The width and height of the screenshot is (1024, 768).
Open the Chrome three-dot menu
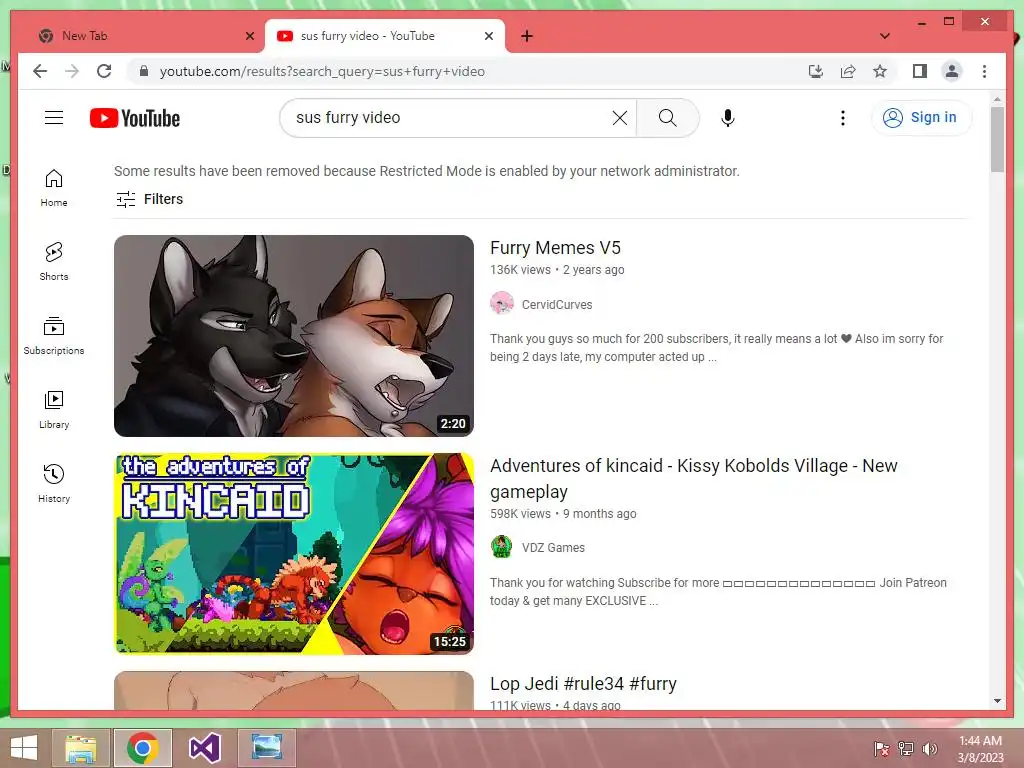pyautogui.click(x=984, y=71)
